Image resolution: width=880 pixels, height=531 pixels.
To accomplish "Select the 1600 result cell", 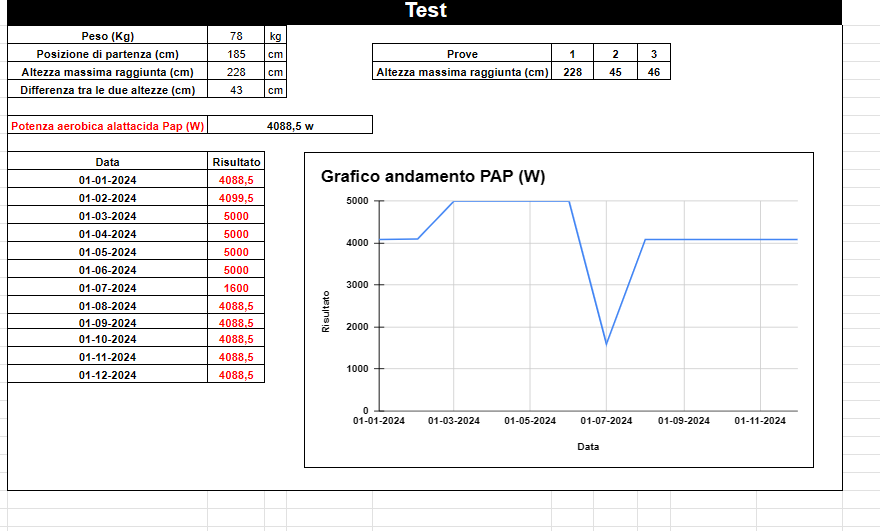I will 236,287.
